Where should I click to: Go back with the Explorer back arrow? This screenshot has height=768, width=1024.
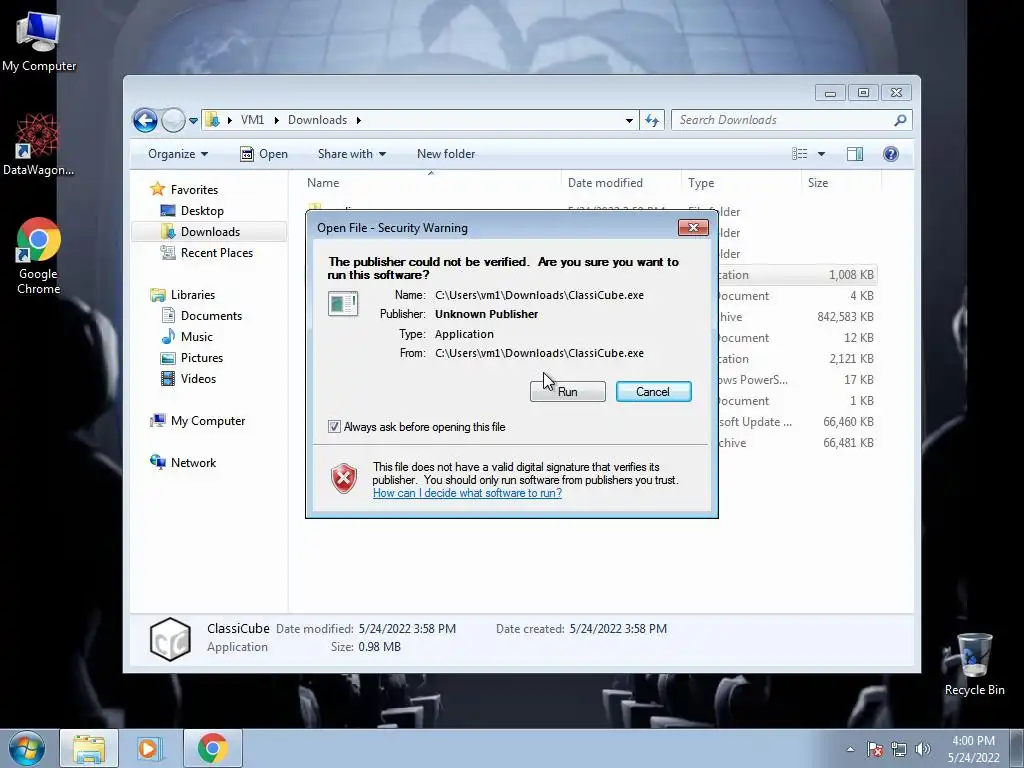click(x=145, y=120)
